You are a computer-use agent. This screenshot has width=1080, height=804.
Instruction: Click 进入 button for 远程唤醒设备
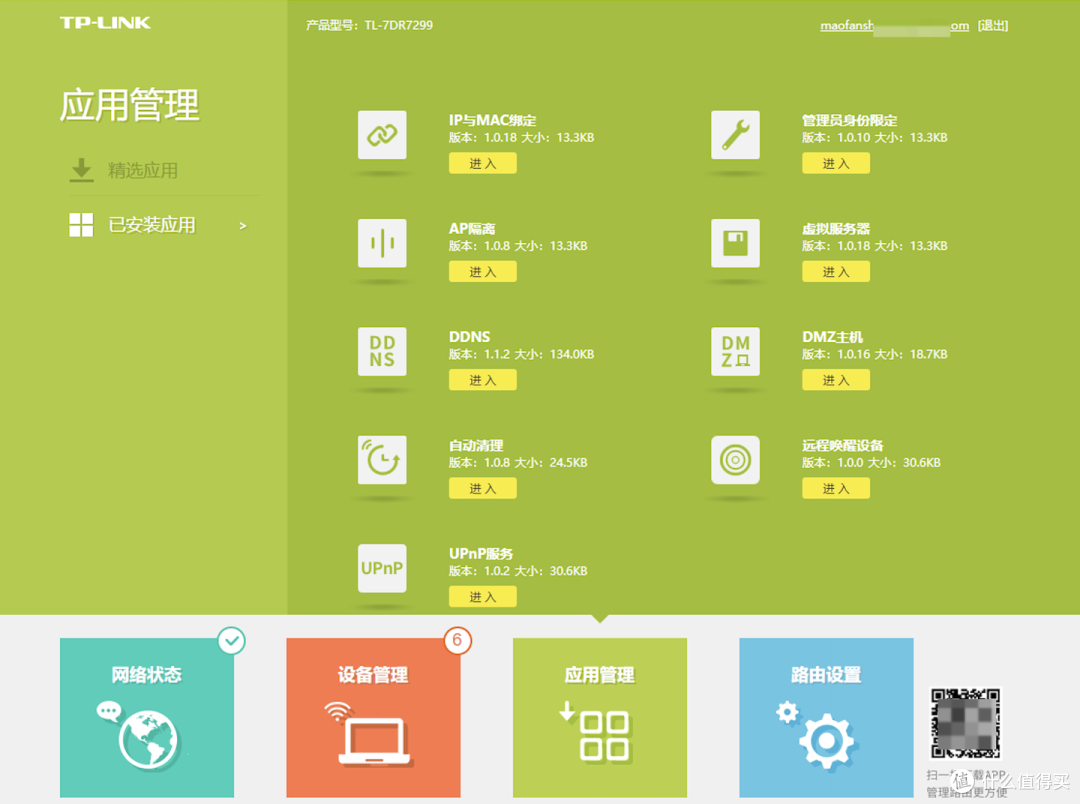click(x=836, y=488)
